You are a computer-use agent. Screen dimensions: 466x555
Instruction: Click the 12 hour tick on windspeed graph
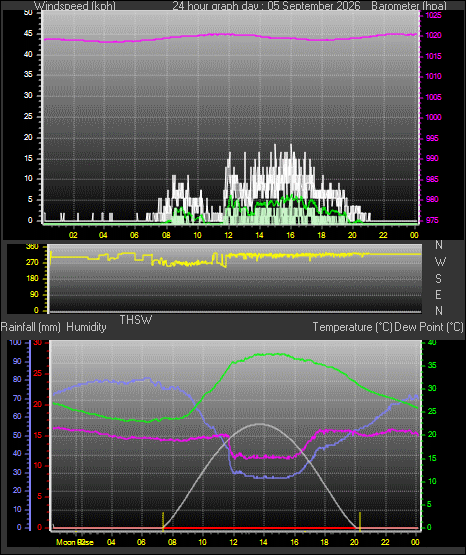(229, 235)
